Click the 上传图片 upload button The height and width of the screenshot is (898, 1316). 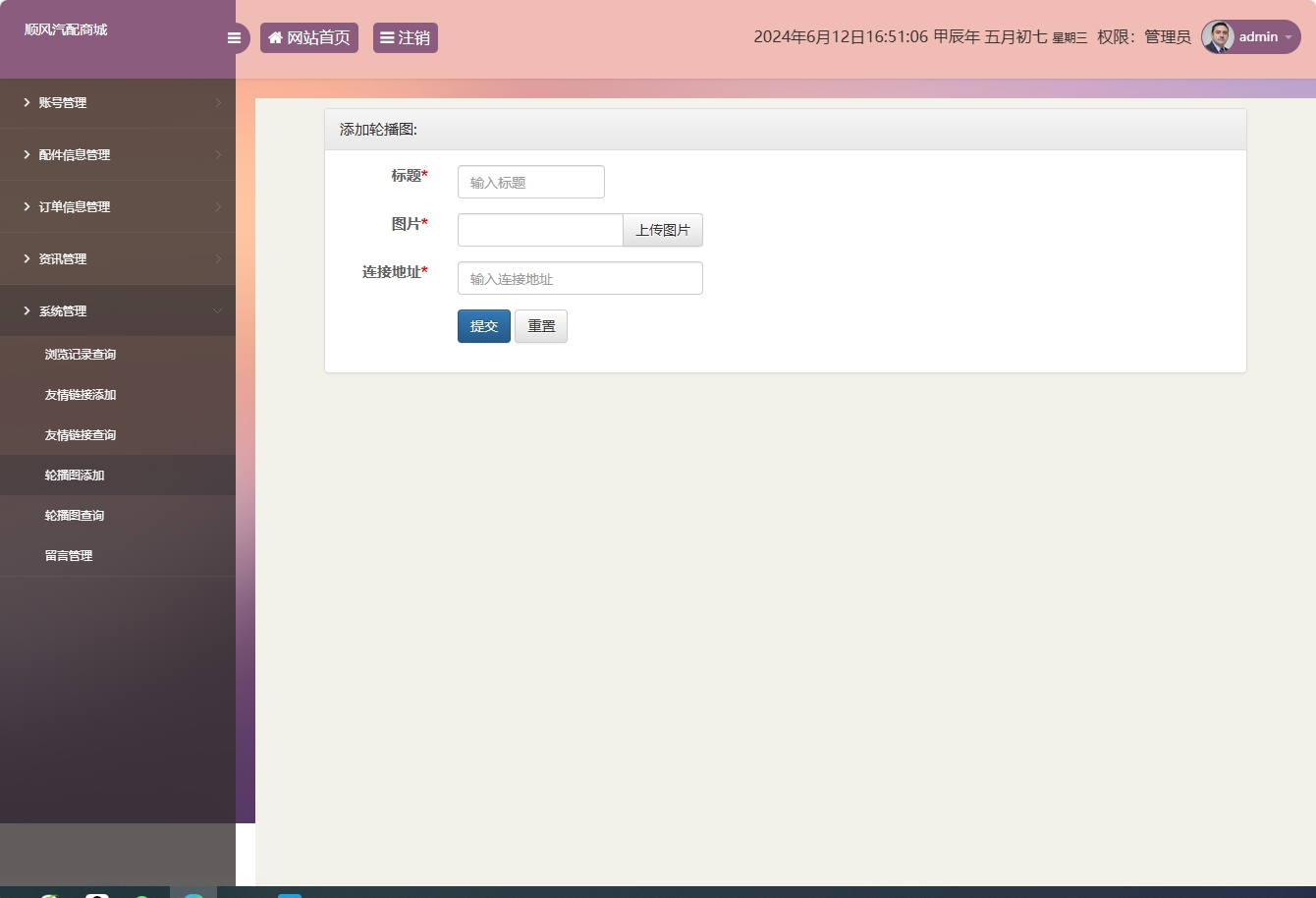662,229
